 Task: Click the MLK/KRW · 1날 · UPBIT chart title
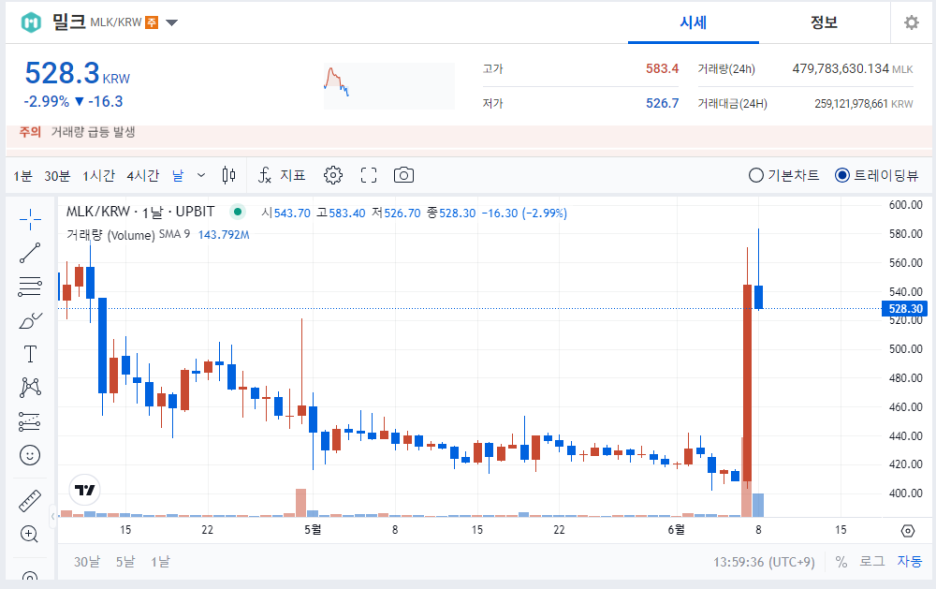coord(140,211)
